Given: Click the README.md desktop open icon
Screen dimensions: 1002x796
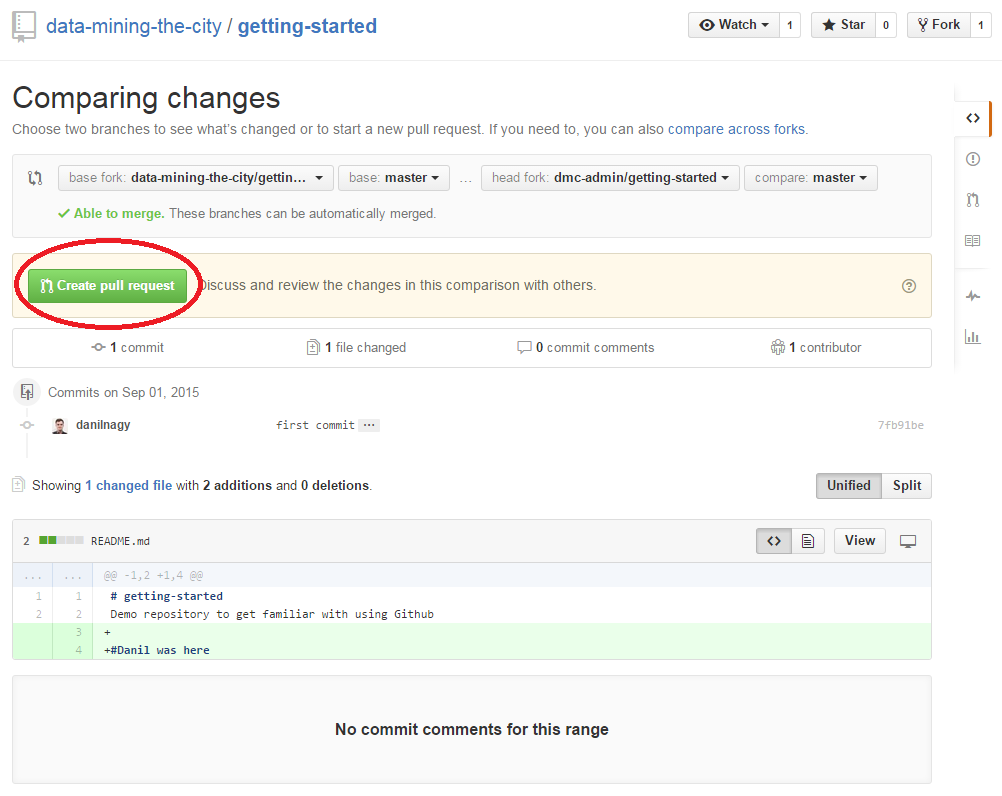Looking at the screenshot, I should coord(907,541).
